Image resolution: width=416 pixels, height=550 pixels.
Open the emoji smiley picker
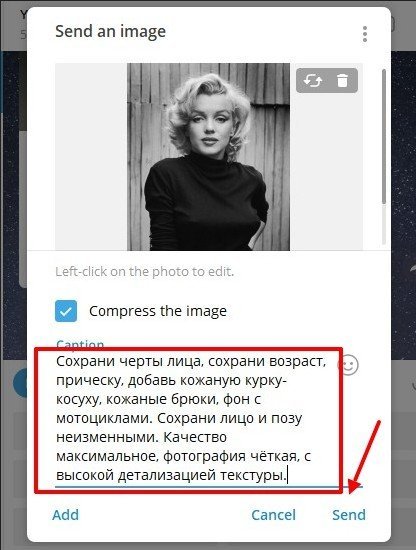(348, 365)
